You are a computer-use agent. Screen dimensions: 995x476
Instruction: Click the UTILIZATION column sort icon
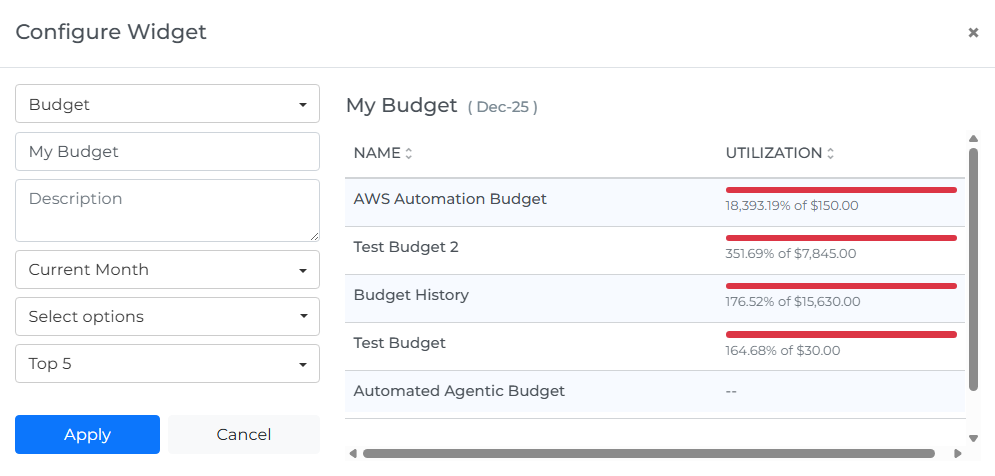pyautogui.click(x=830, y=154)
